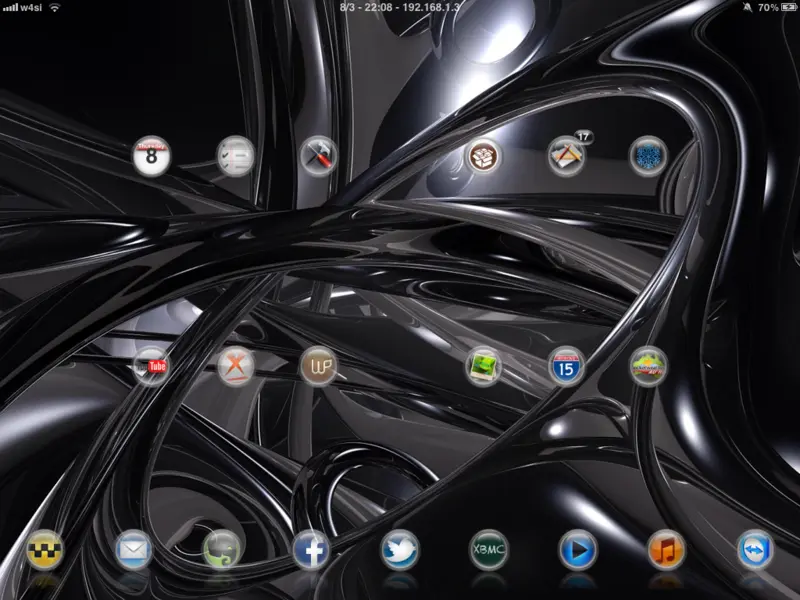Open the Interstate 15 shield maps app
800x600 pixels.
[x=566, y=366]
